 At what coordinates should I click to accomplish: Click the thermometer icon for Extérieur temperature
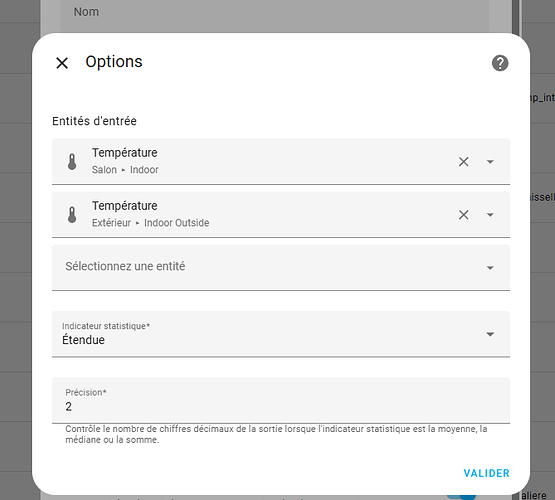tap(72, 215)
